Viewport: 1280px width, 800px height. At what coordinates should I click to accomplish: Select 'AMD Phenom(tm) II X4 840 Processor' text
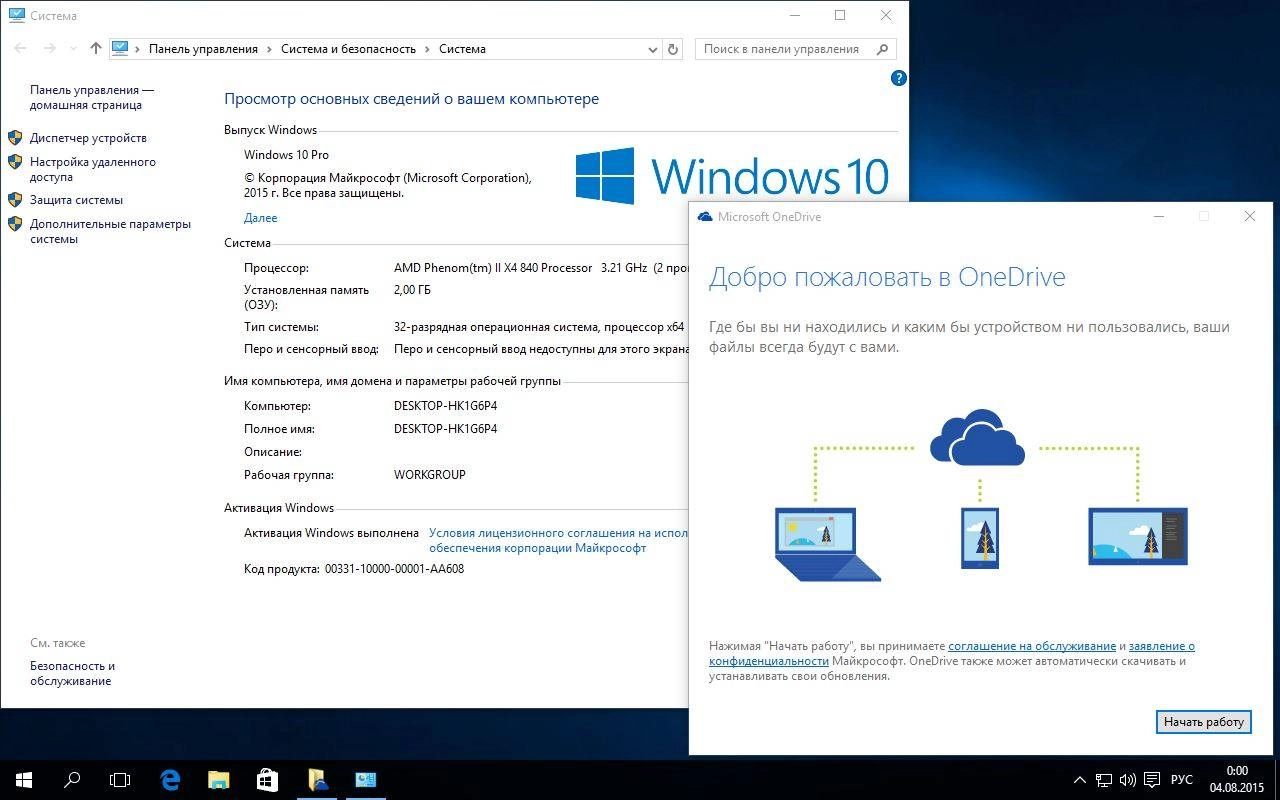click(493, 268)
